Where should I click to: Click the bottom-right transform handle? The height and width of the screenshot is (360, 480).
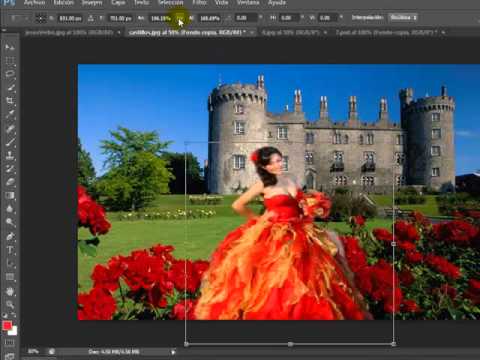pos(394,344)
